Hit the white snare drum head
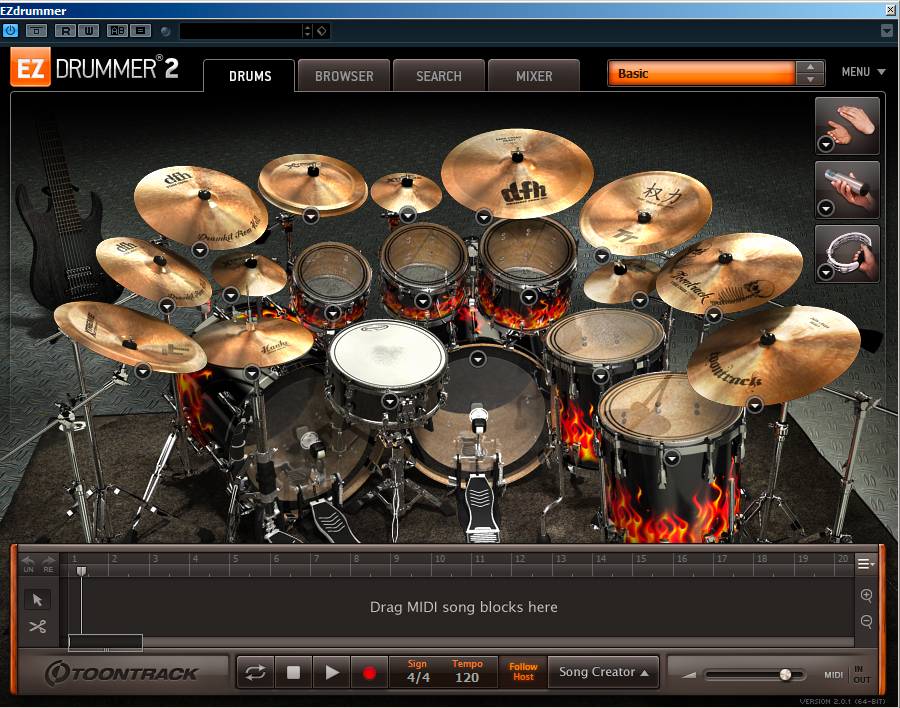The width and height of the screenshot is (900, 708). pos(388,353)
